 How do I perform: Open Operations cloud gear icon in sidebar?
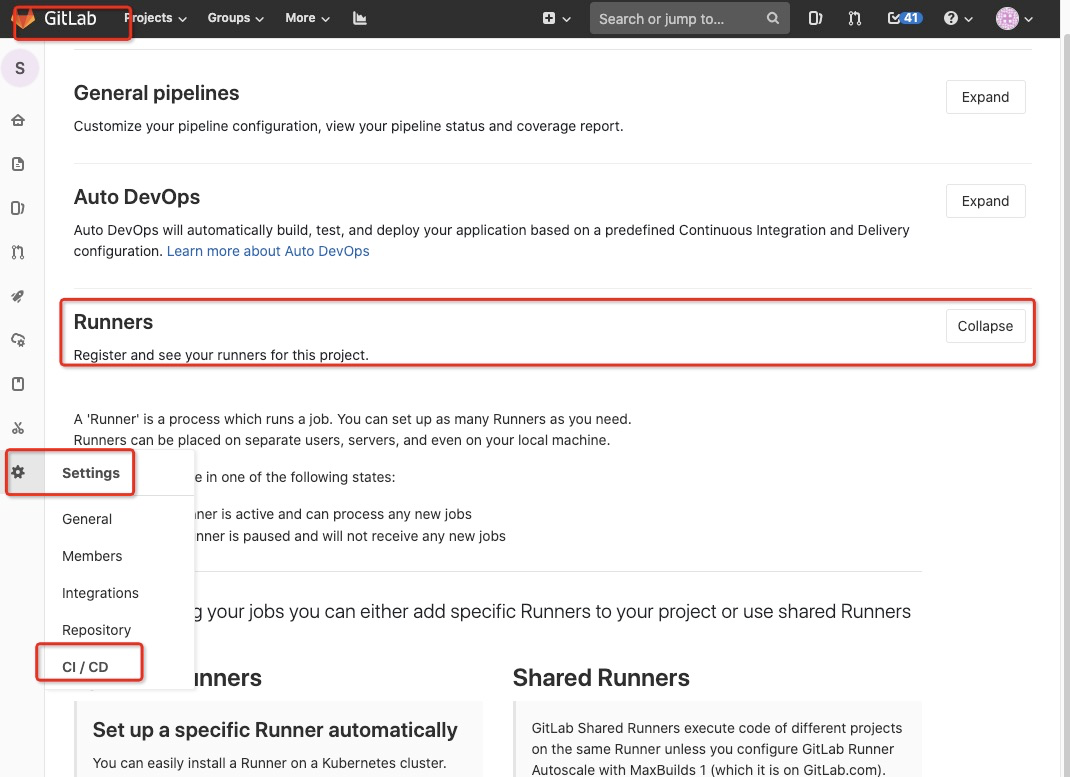[18, 340]
